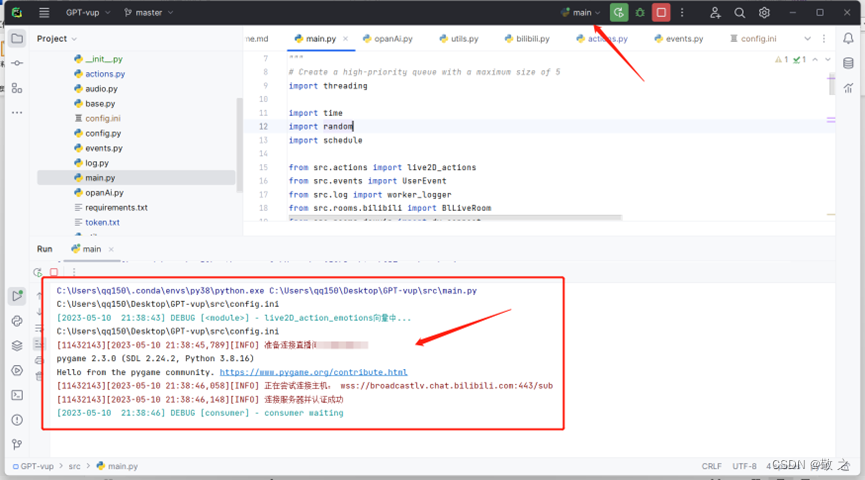Screen dimensions: 865x480
Task: Open Services tool window icon
Action: tap(17, 370)
